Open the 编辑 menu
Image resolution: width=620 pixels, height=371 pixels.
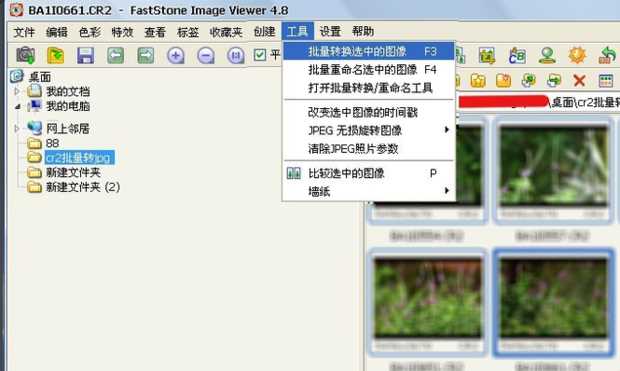(57, 32)
